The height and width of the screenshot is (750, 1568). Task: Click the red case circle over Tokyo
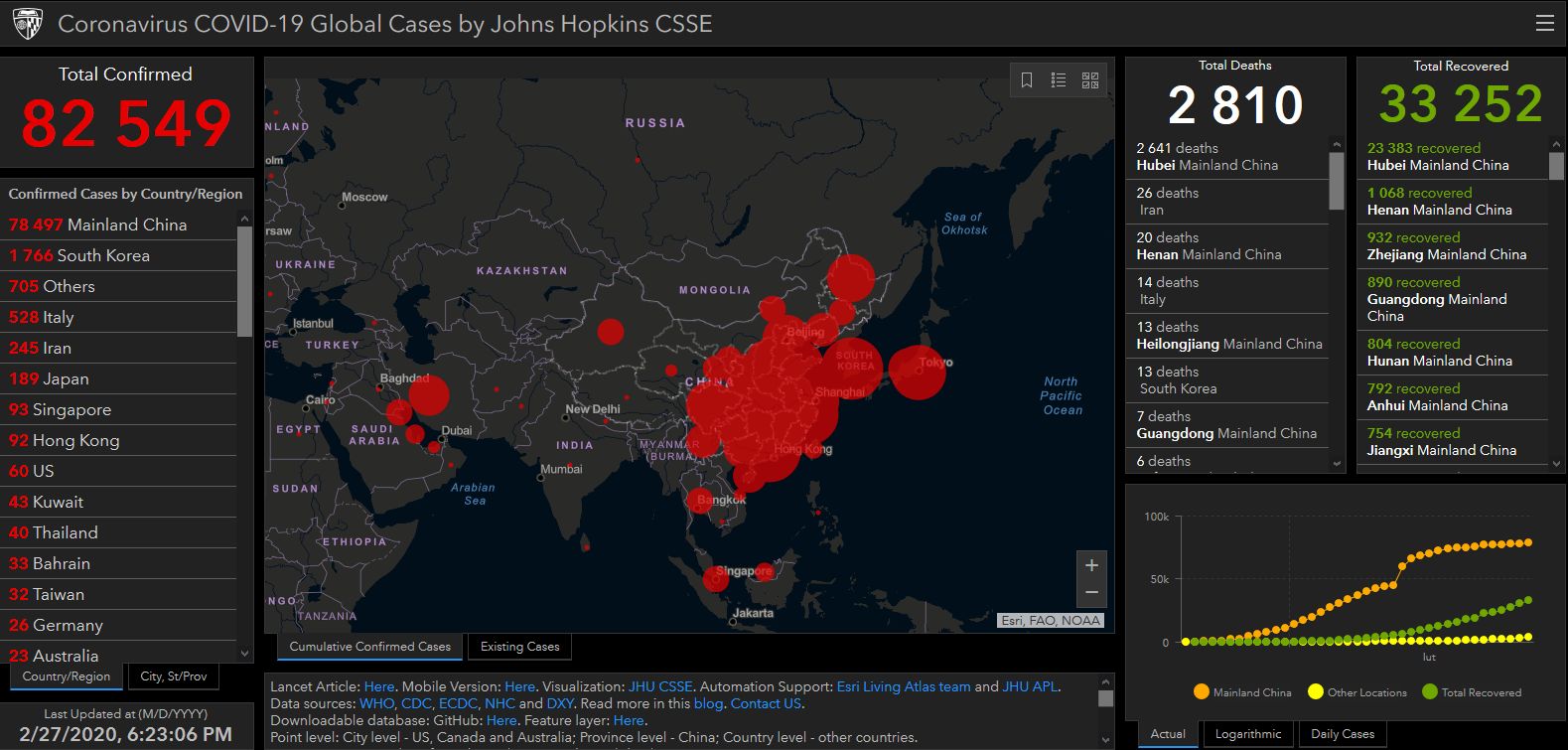917,372
